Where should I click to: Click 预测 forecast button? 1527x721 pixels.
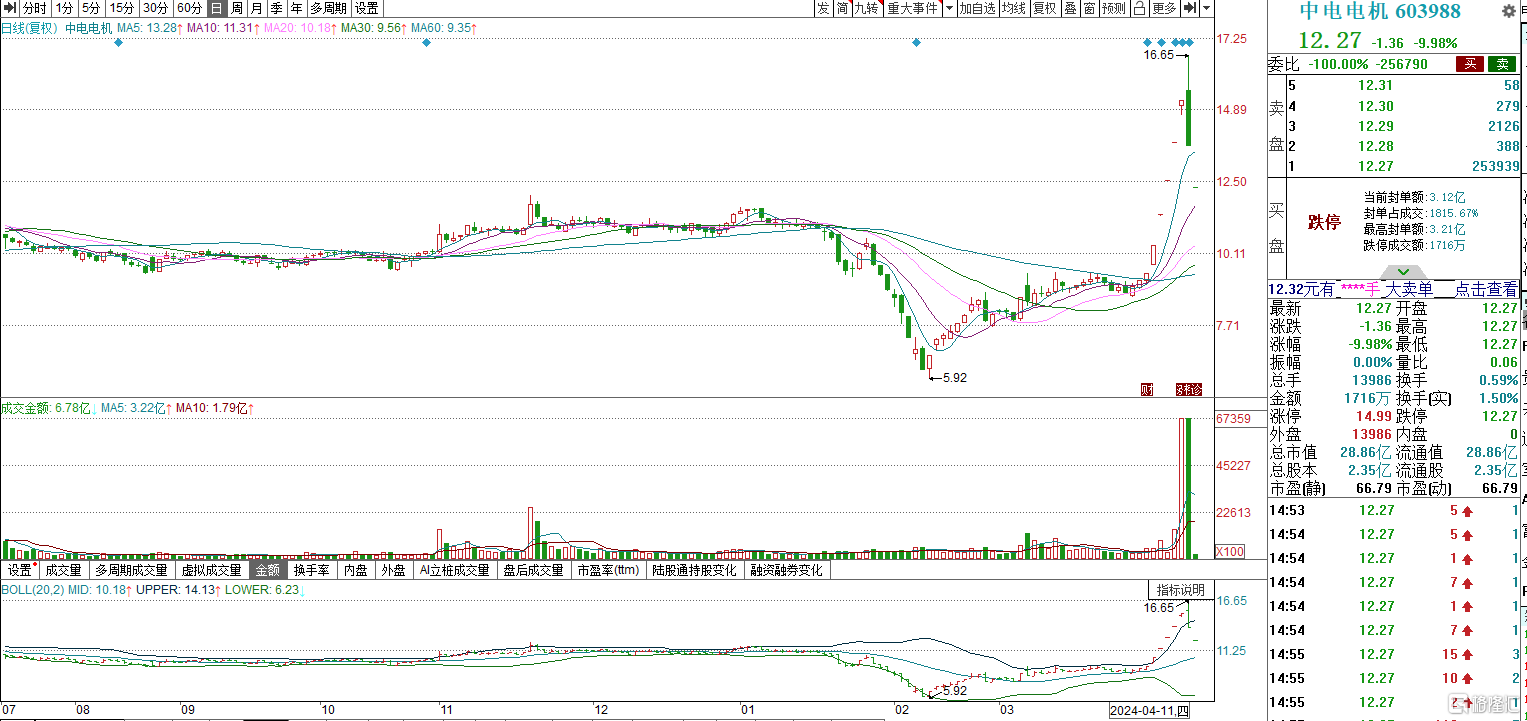coord(1113,8)
